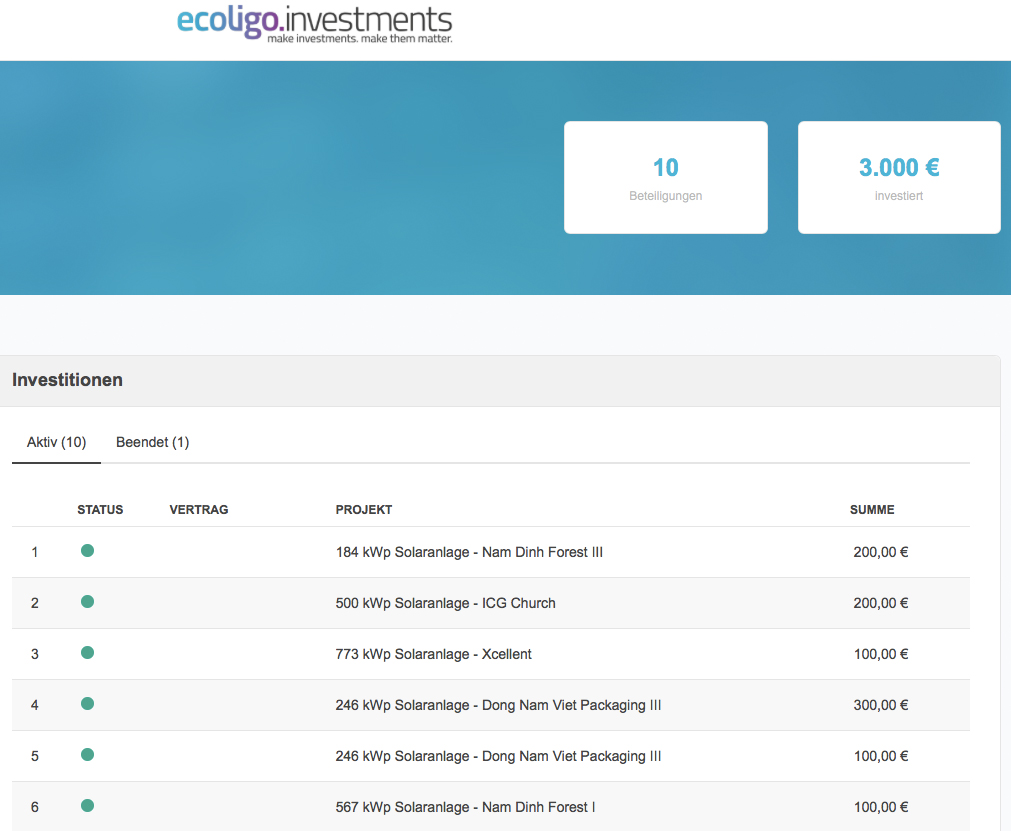
Task: Click the VERTRAG column header
Action: [199, 509]
